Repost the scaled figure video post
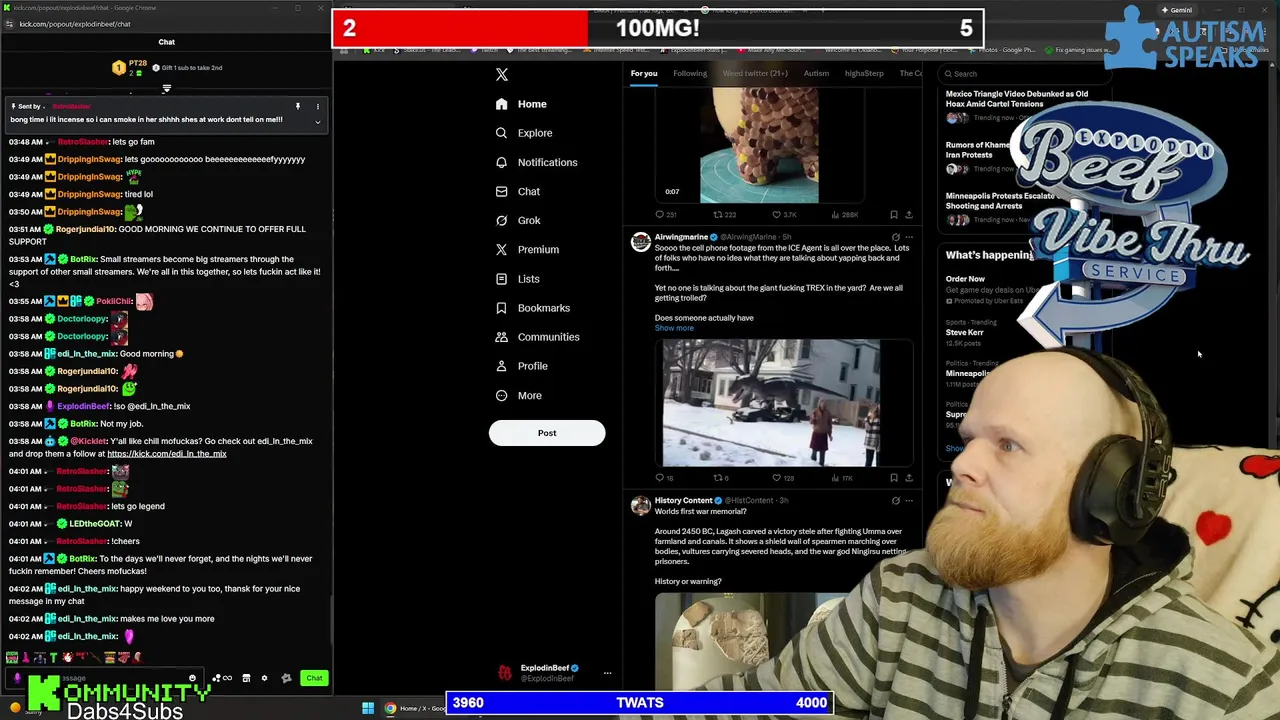Image resolution: width=1280 pixels, height=720 pixels. click(x=724, y=214)
